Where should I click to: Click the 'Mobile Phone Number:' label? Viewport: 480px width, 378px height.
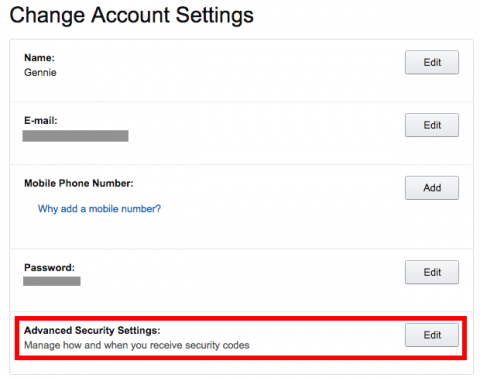coord(79,183)
